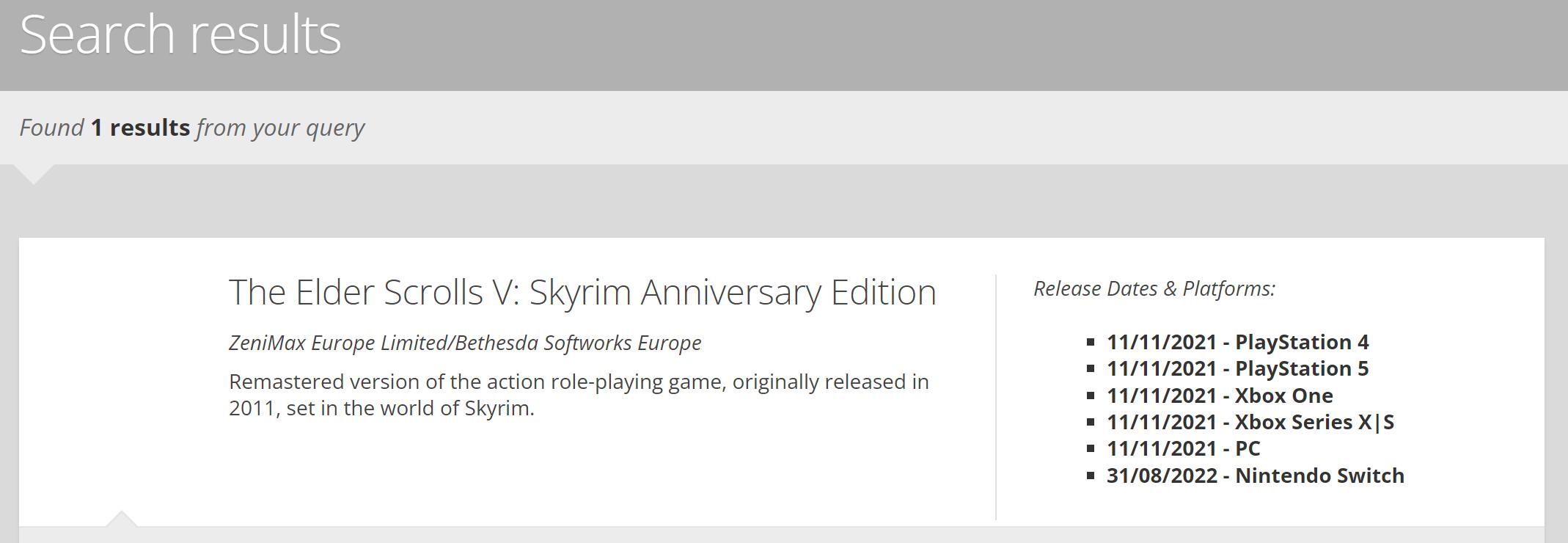Screen dimensions: 1568x543
Task: Click the bullet beside PlayStation 5
Action: (1091, 368)
